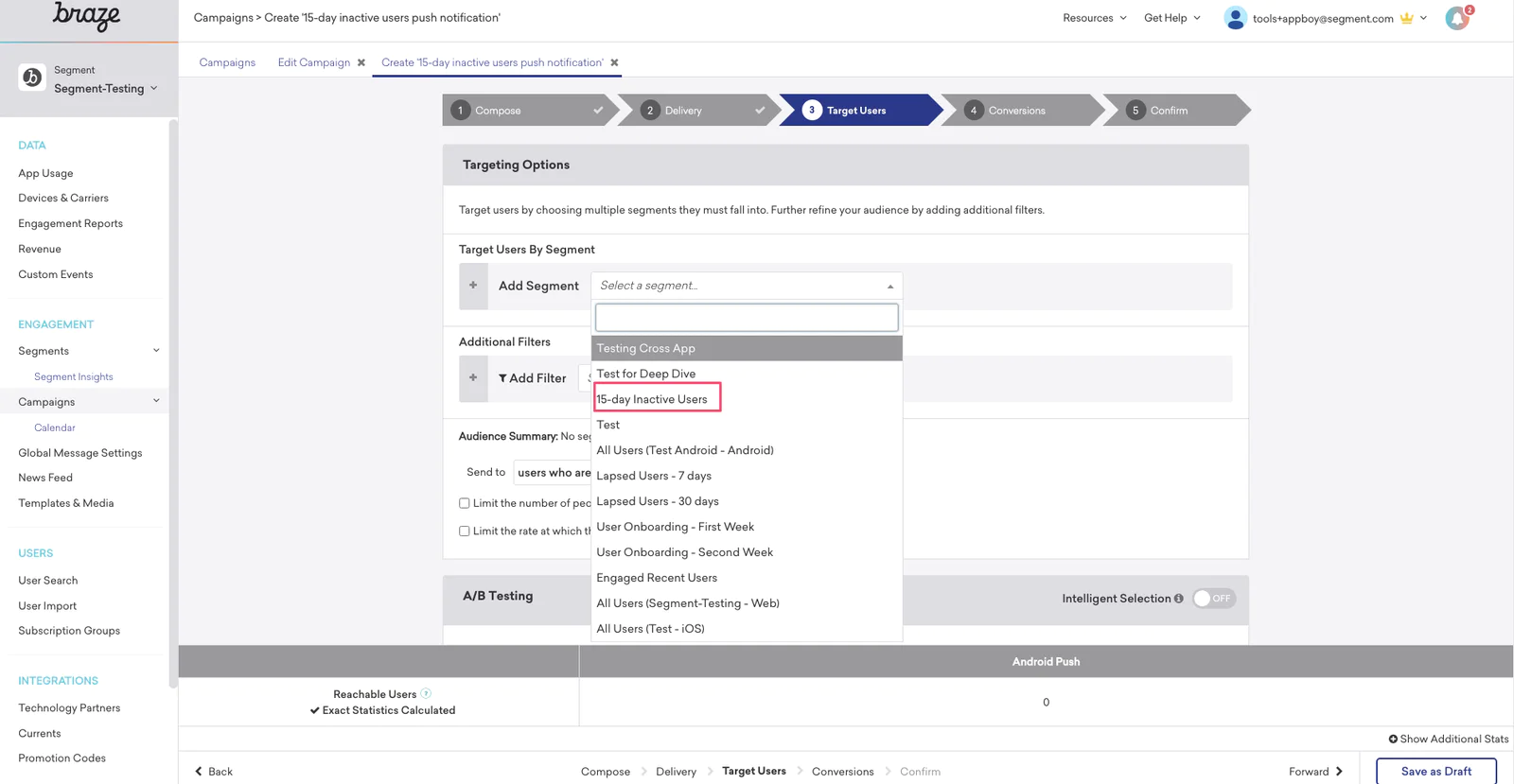Open Templates & Media in sidebar
Screen dimensions: 1514x784
pyautogui.click(x=66, y=503)
